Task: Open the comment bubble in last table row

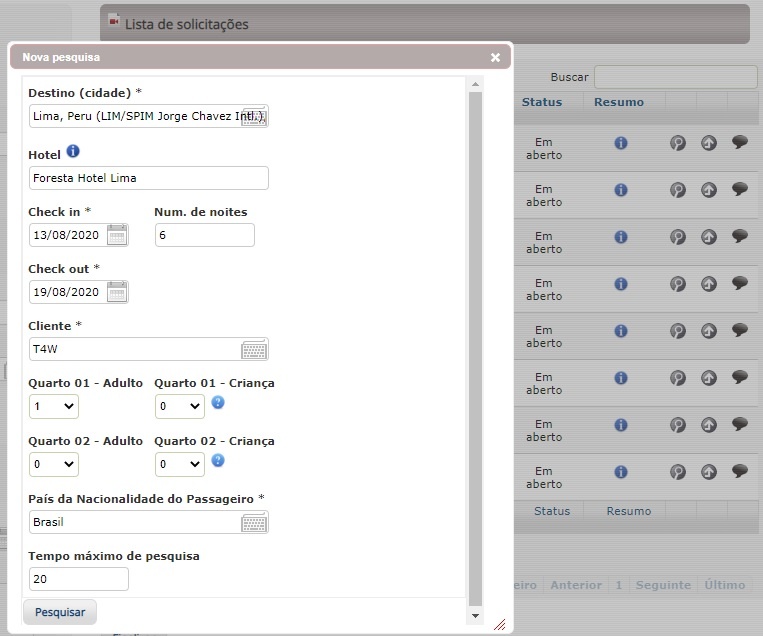Action: 740,471
